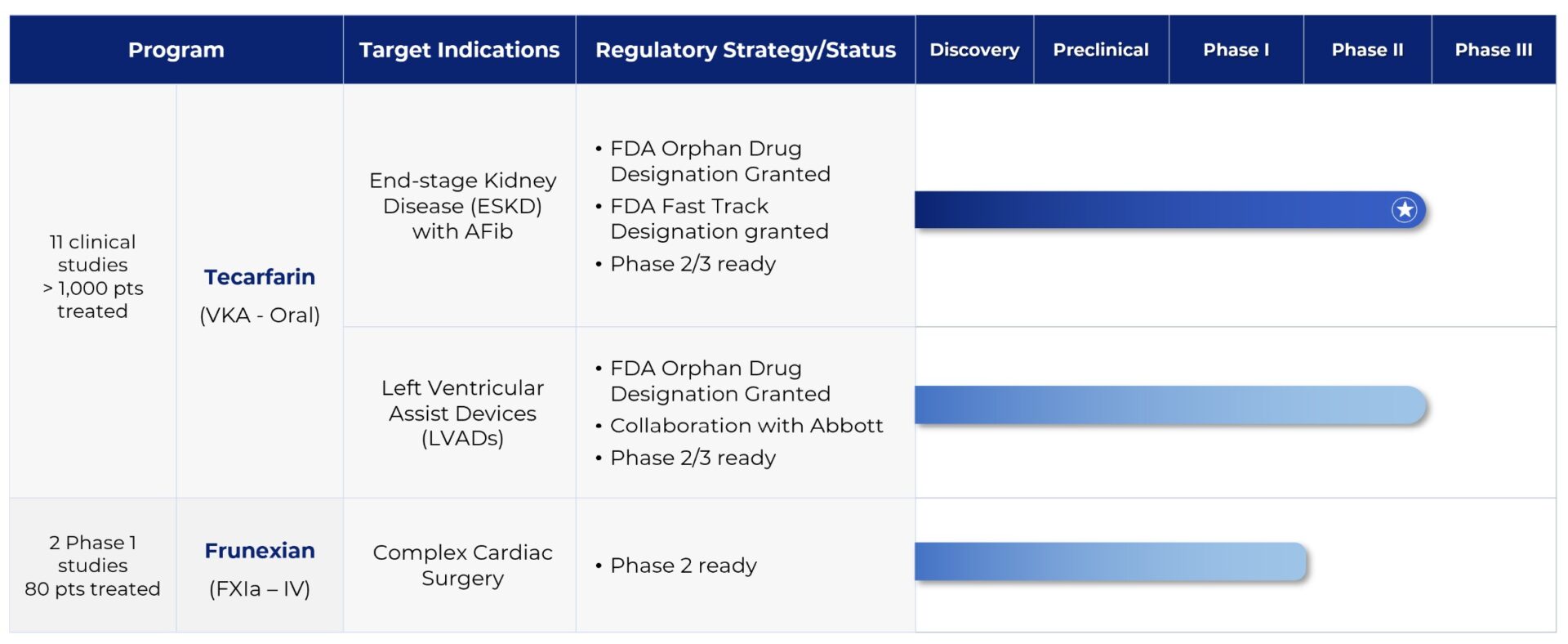This screenshot has width=1568, height=644.
Task: Click the Complex Cardiac Surgery progress bar
Action: (1109, 561)
